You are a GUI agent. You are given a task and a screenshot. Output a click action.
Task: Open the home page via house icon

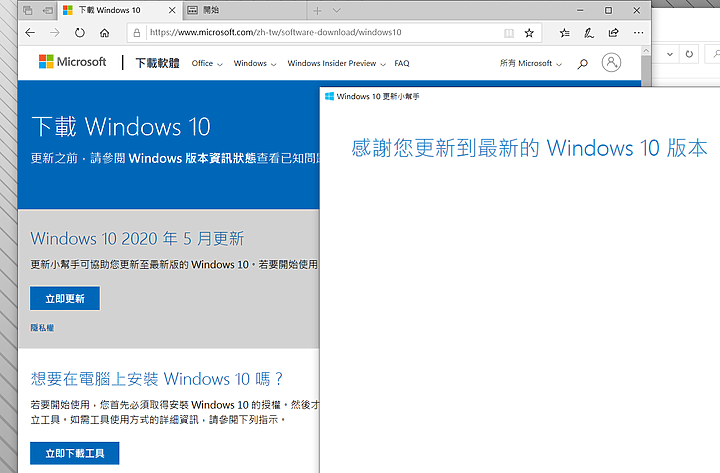(x=105, y=33)
